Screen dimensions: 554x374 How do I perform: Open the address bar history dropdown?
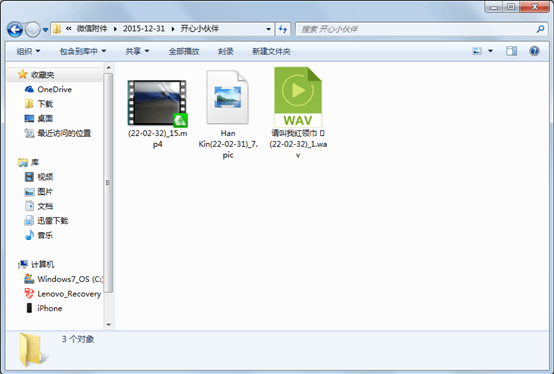[269, 29]
